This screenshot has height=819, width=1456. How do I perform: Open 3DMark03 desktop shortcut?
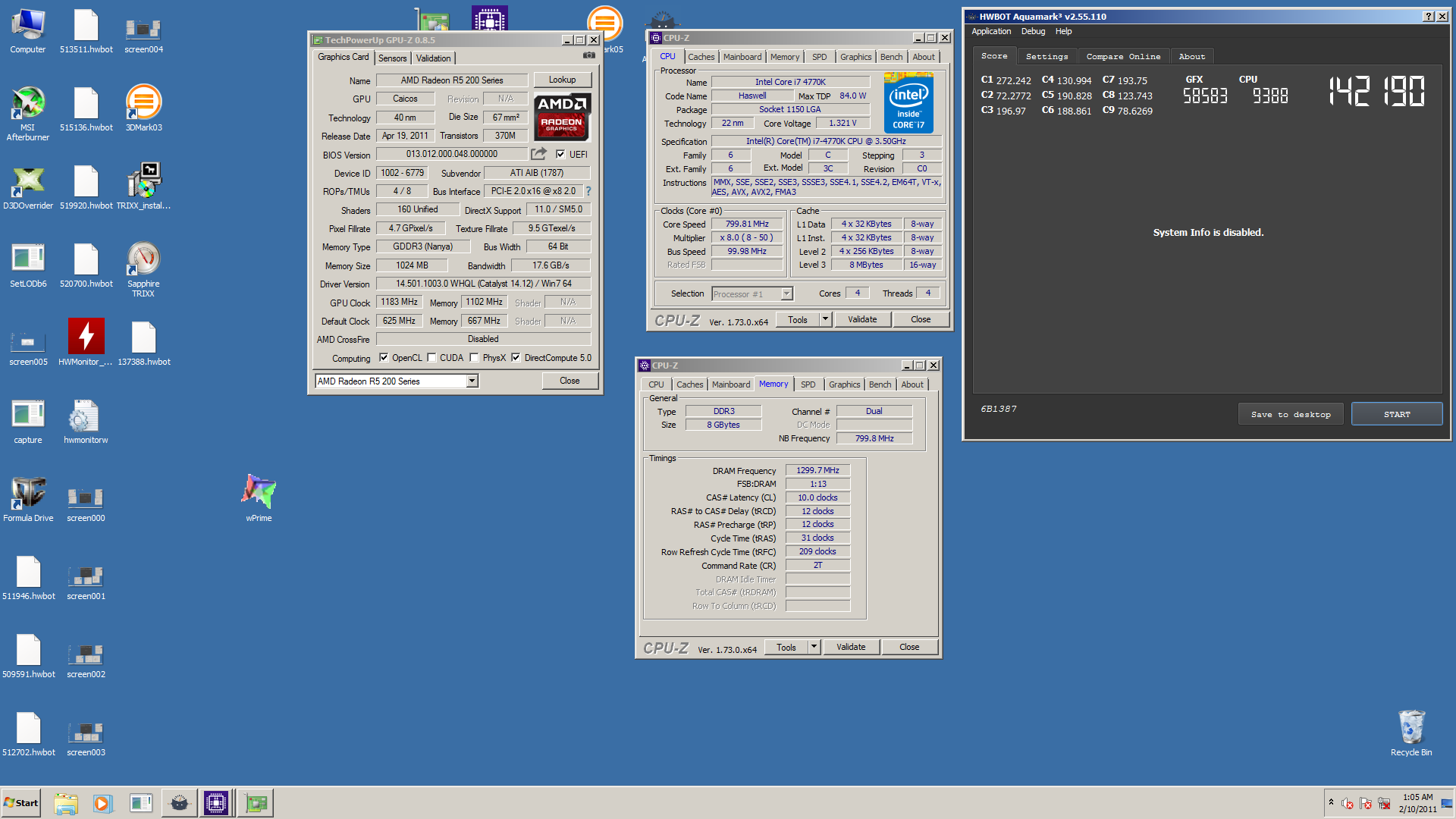tap(143, 109)
